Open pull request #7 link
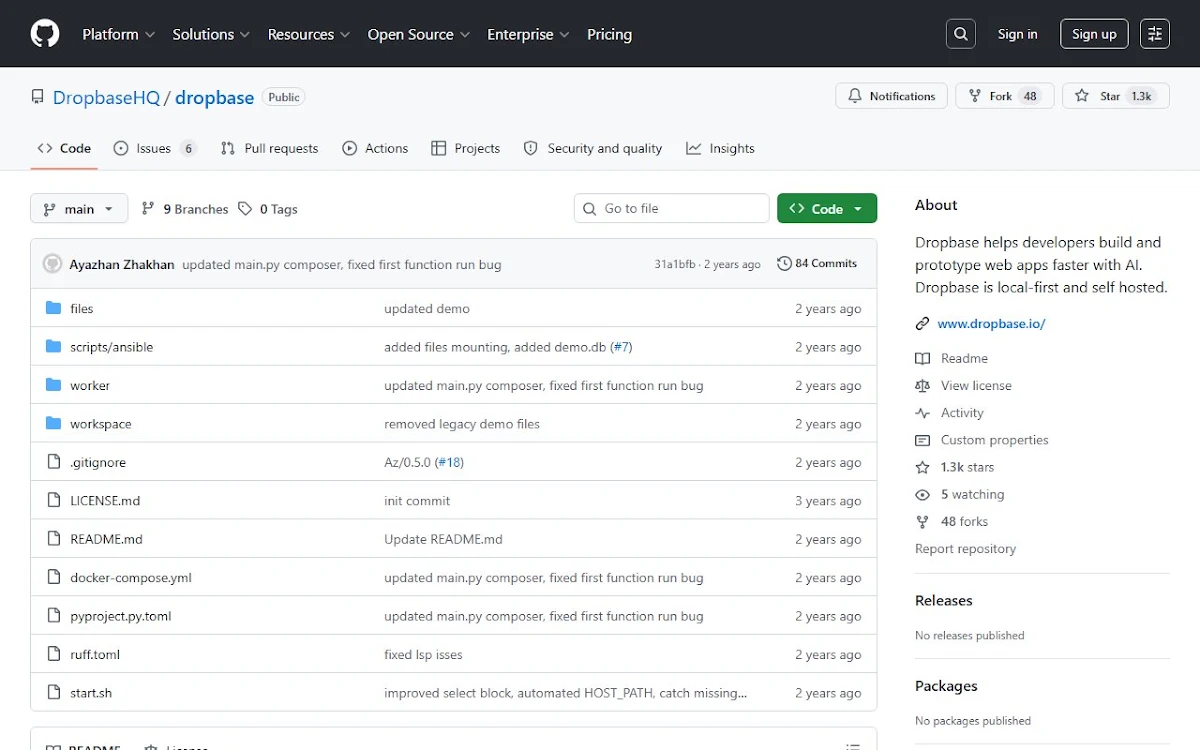The height and width of the screenshot is (750, 1200). pos(622,347)
